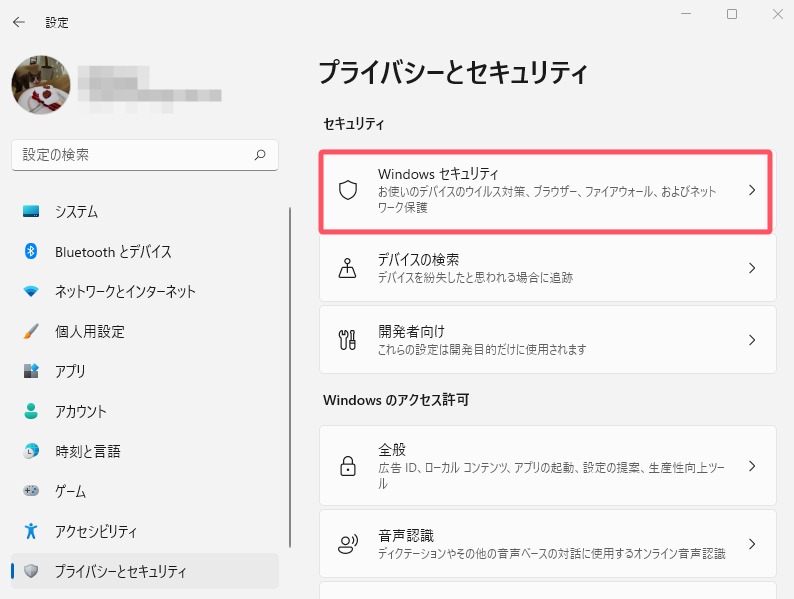Minimize the 設定 window
Viewport: 794px width, 599px height.
tap(686, 14)
